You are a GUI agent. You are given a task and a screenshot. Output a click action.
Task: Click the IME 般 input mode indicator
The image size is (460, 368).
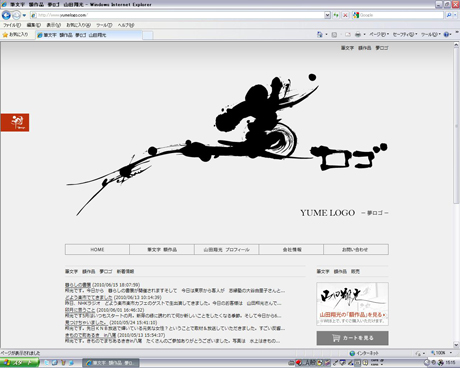pyautogui.click(x=313, y=363)
